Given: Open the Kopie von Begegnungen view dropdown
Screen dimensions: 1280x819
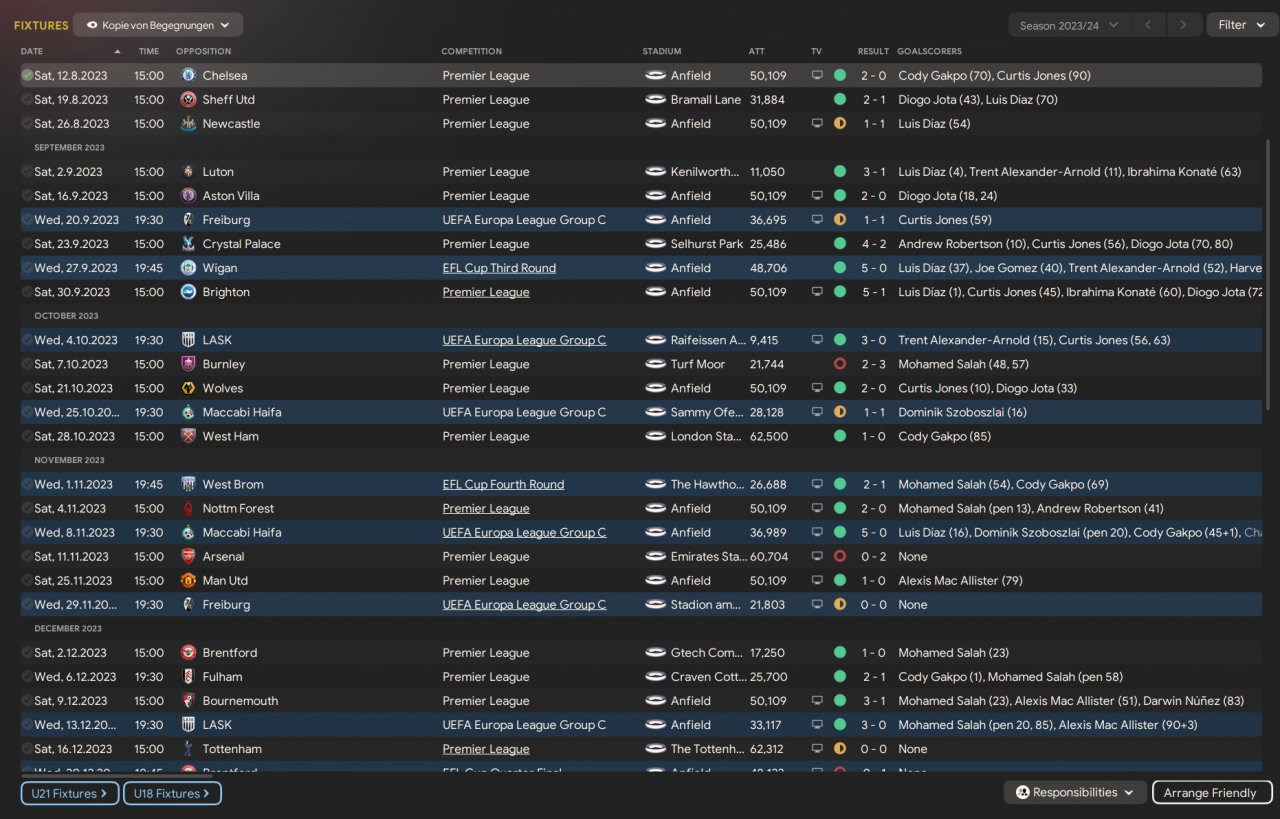Looking at the screenshot, I should 158,25.
